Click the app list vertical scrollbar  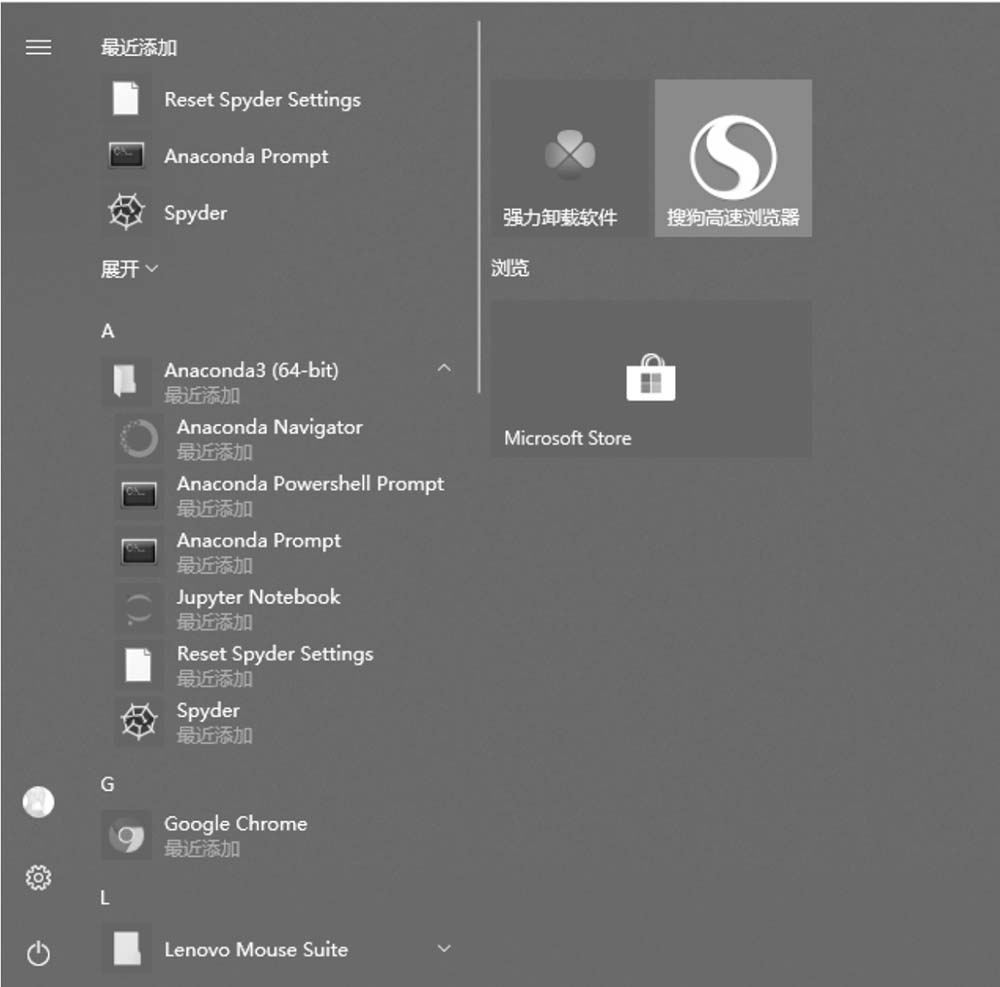[x=479, y=207]
